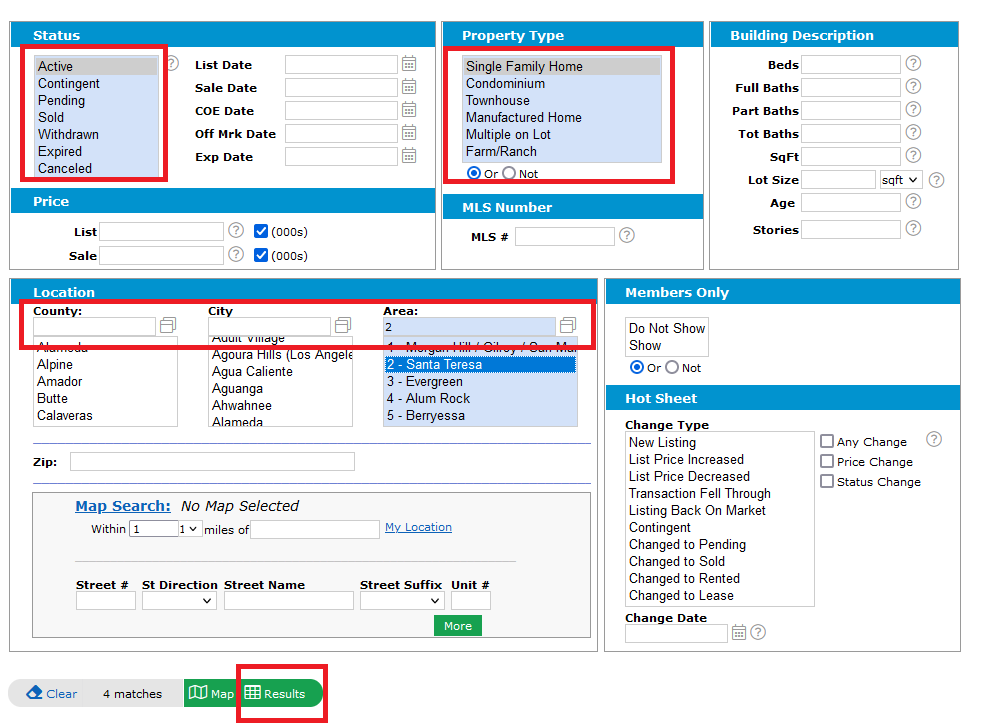Show help for the Full Baths field
The height and width of the screenshot is (725, 988).
pos(913,86)
